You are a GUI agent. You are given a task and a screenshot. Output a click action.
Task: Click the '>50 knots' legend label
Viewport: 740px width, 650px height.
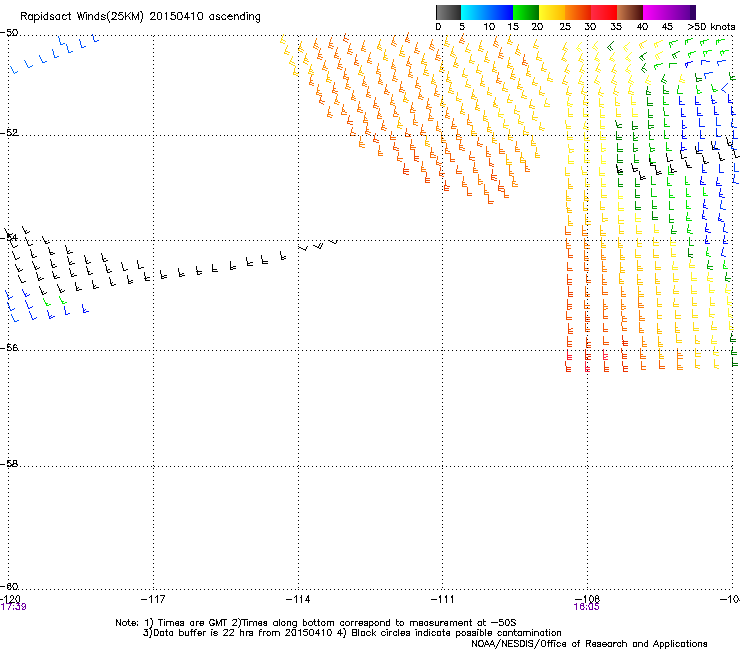[x=711, y=27]
